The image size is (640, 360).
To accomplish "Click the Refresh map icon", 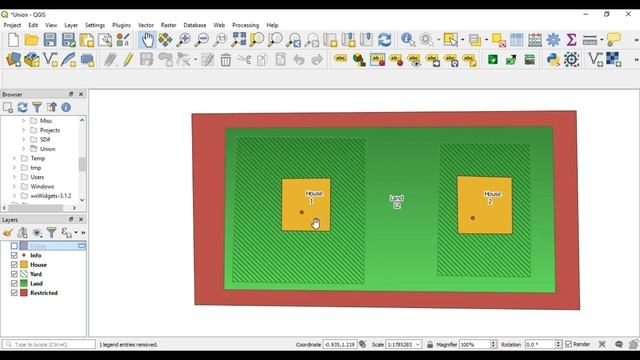I will tap(384, 40).
